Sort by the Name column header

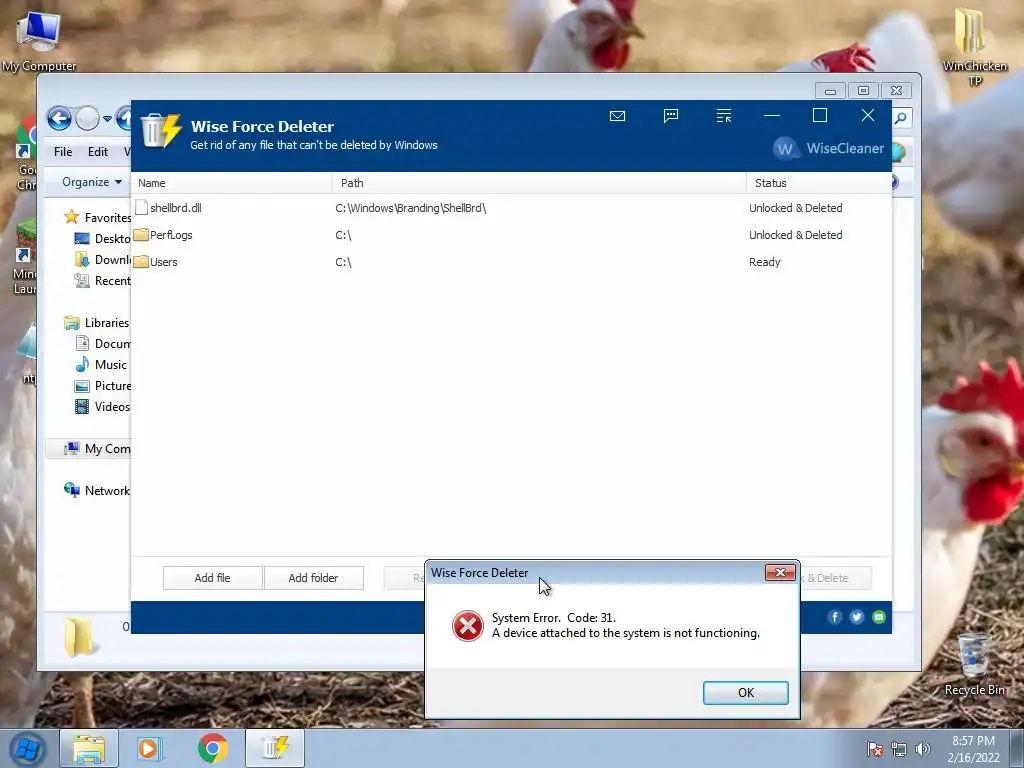tap(232, 183)
